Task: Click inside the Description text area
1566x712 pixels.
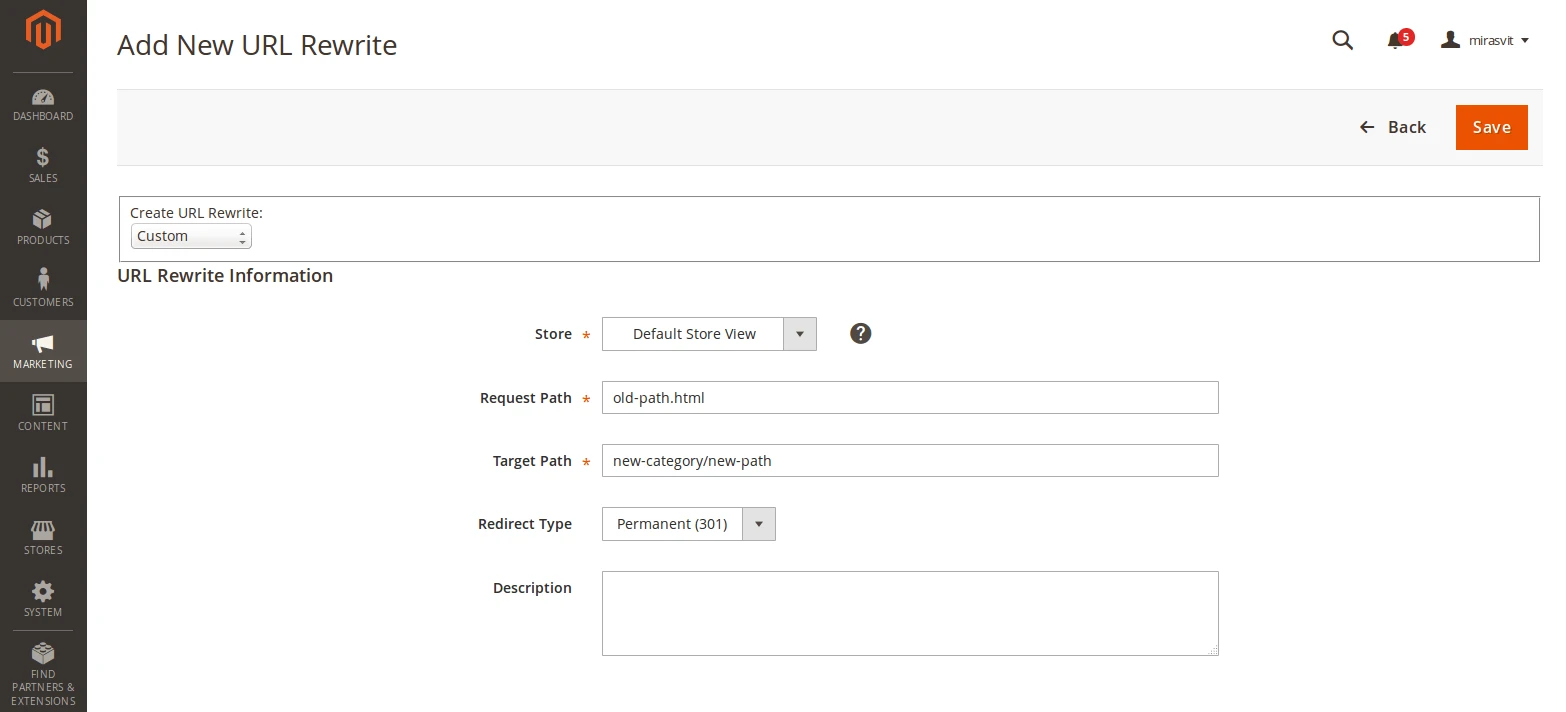Action: click(909, 612)
